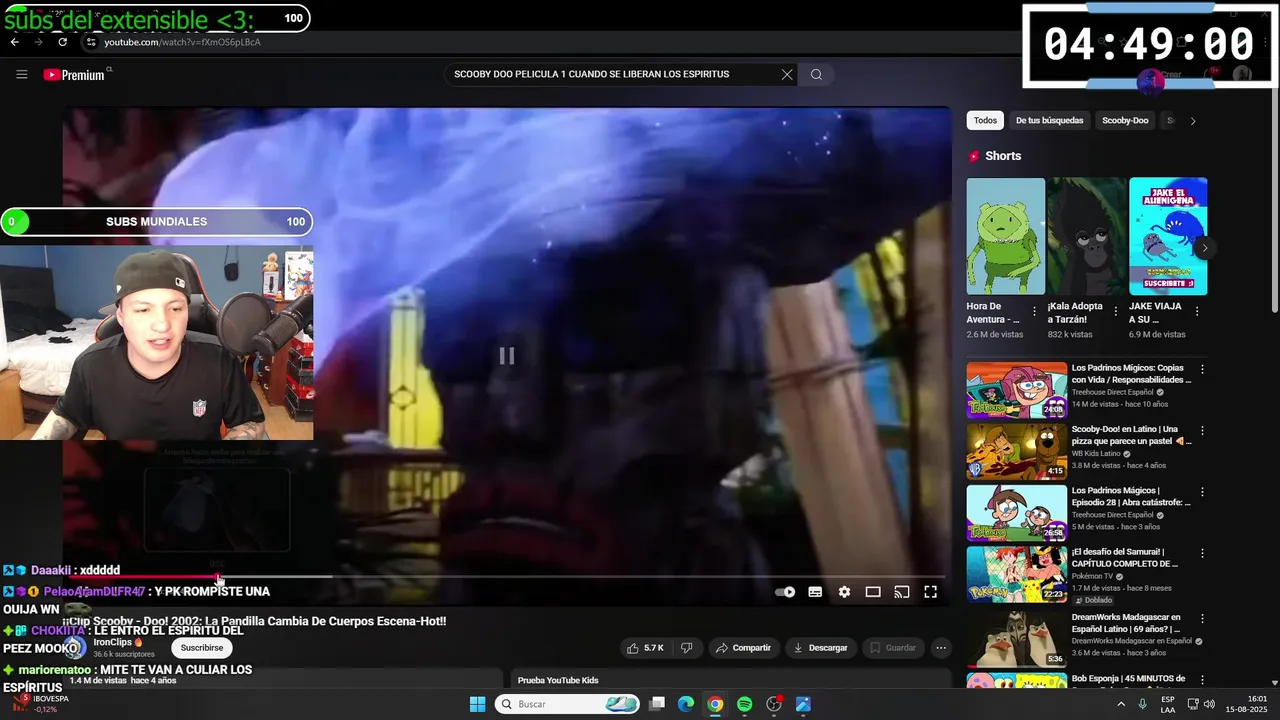Open options for Scooby-Doo pizza video

point(1202,430)
